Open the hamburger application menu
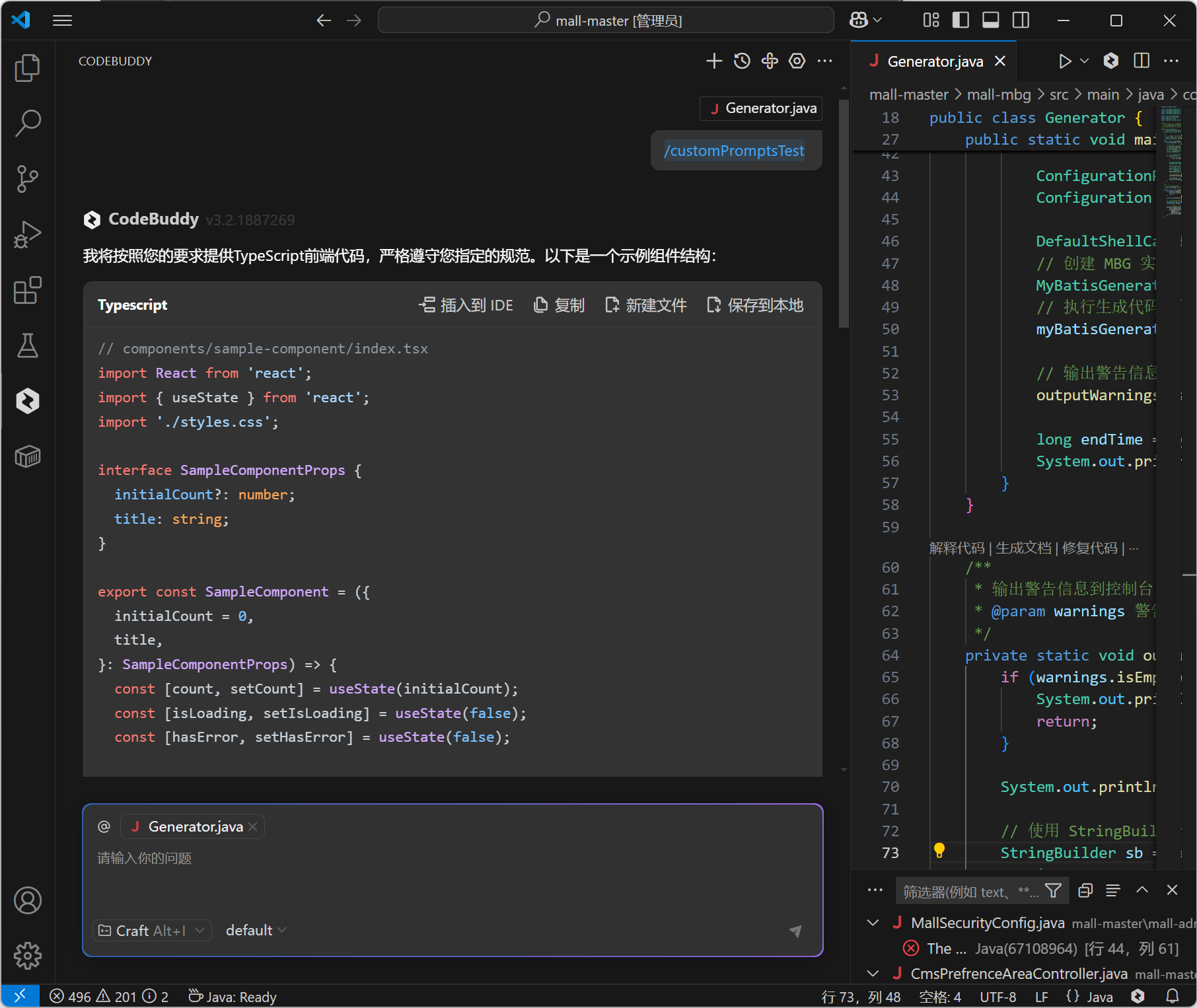Image resolution: width=1197 pixels, height=1008 pixels. [x=62, y=20]
